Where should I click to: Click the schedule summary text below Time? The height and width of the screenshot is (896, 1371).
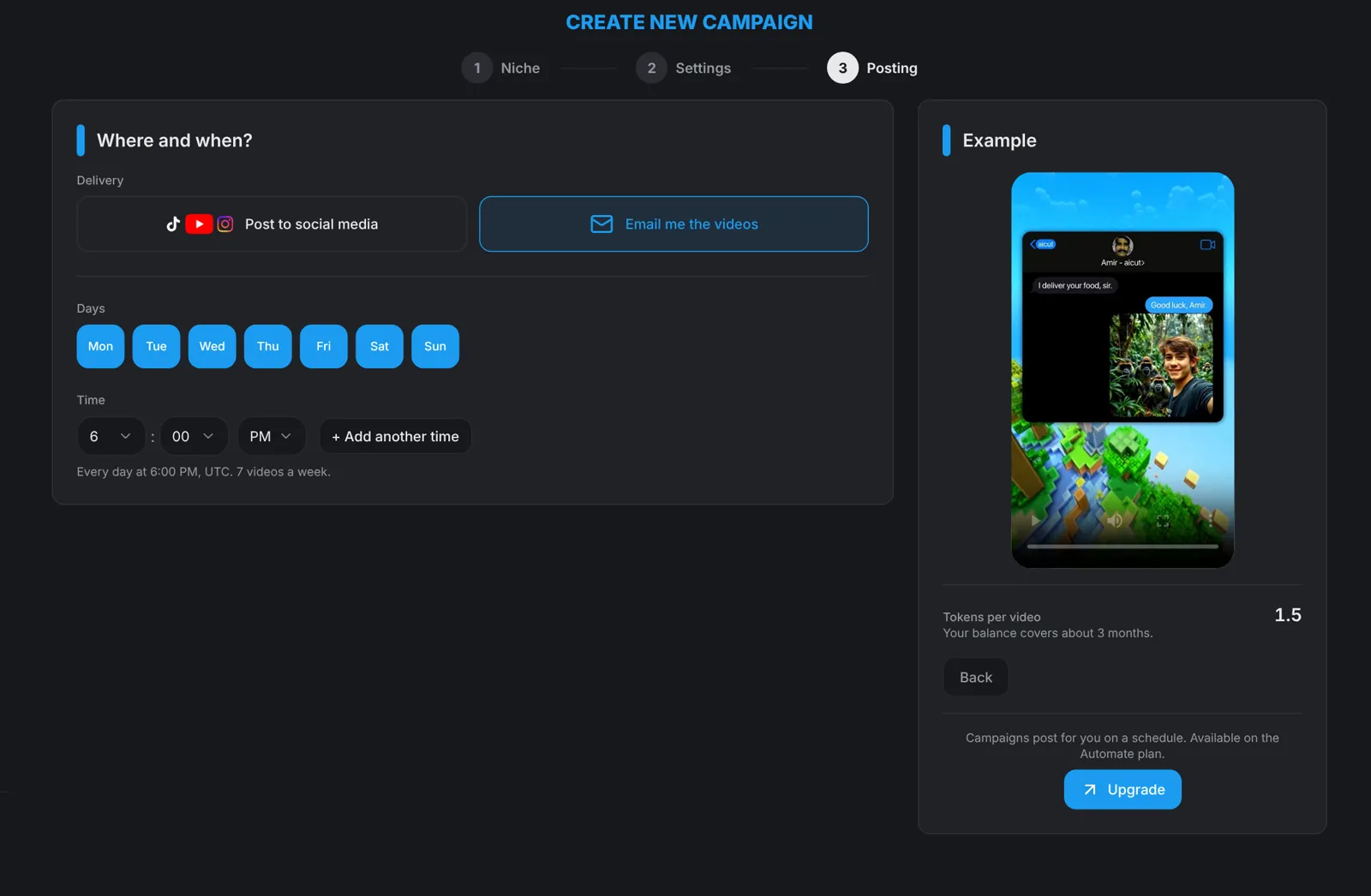[203, 472]
